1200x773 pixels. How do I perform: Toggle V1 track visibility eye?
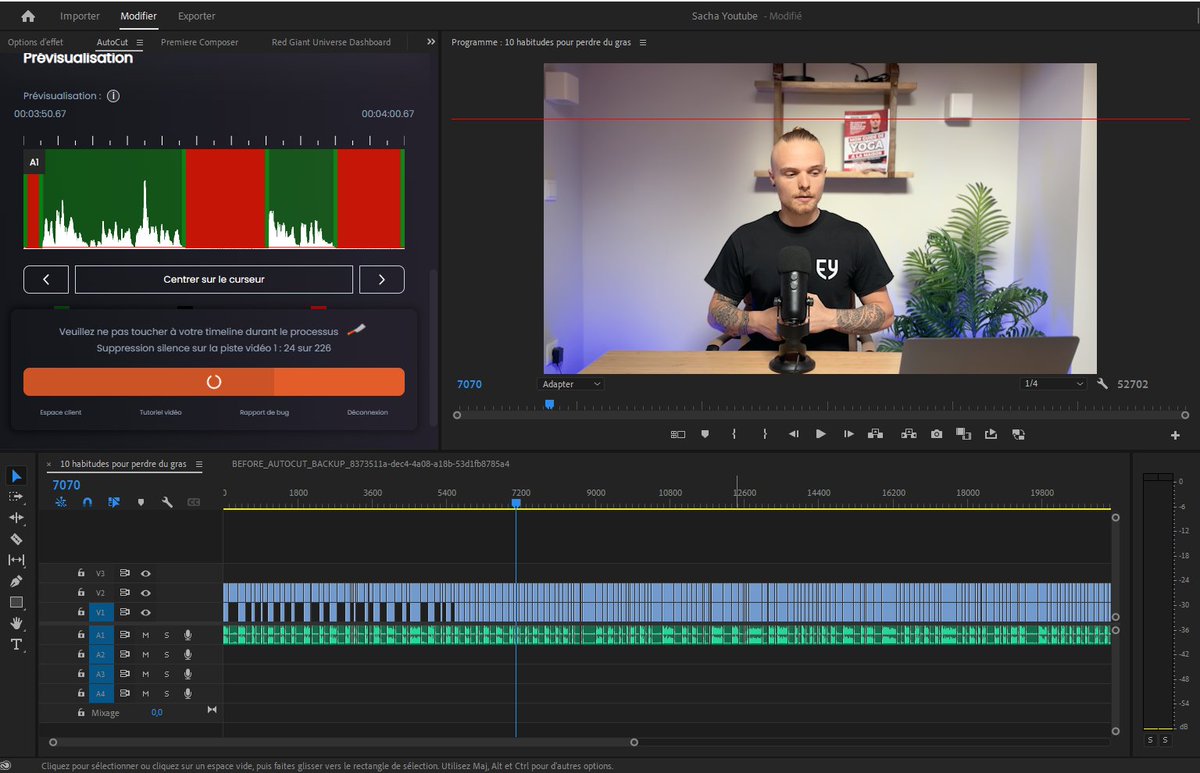146,612
